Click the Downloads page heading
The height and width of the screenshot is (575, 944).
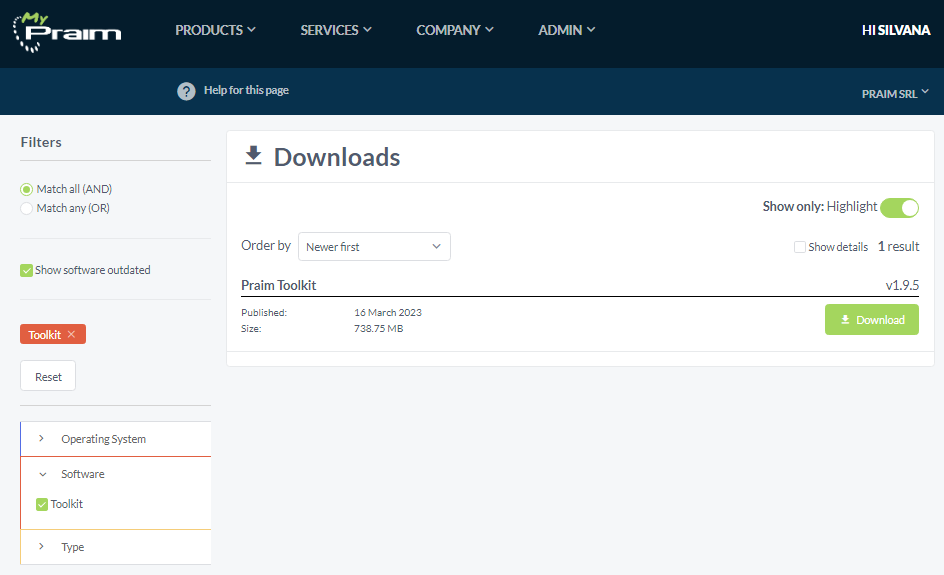tap(337, 157)
